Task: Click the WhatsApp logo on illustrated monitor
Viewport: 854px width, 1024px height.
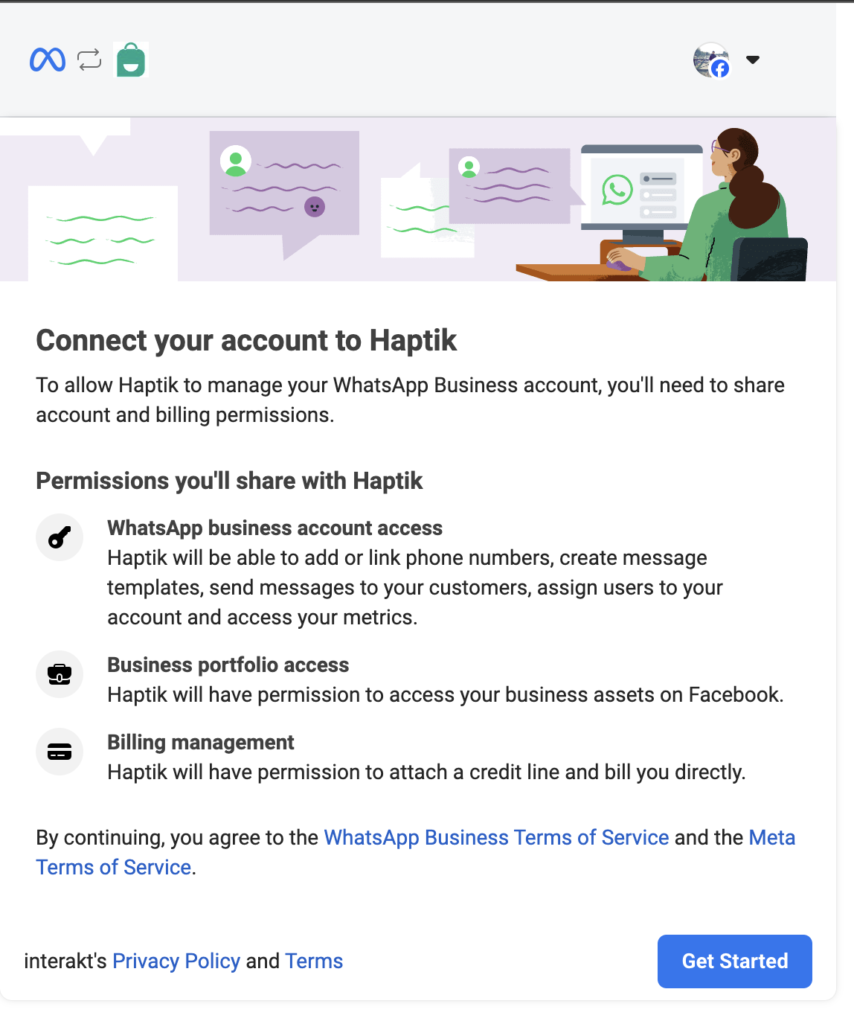Action: pyautogui.click(x=617, y=189)
